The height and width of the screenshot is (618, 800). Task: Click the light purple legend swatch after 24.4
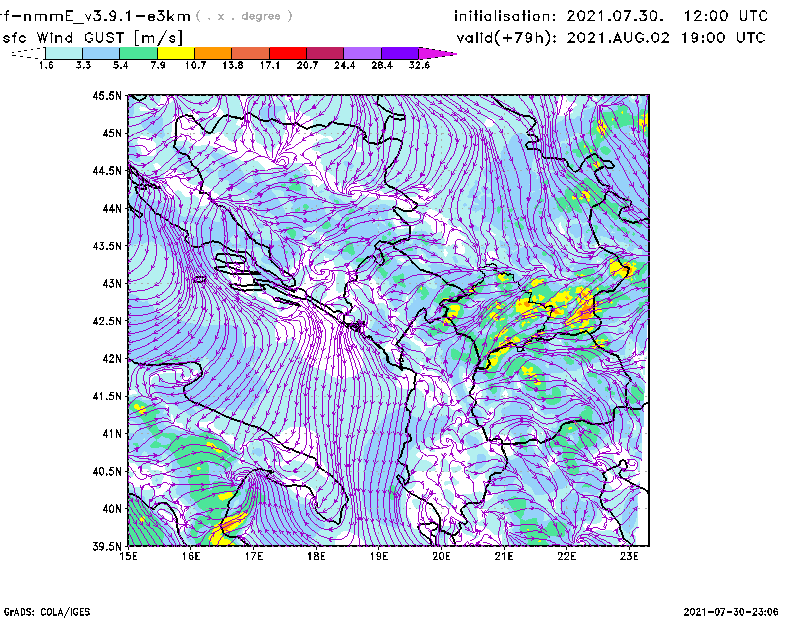(x=362, y=53)
